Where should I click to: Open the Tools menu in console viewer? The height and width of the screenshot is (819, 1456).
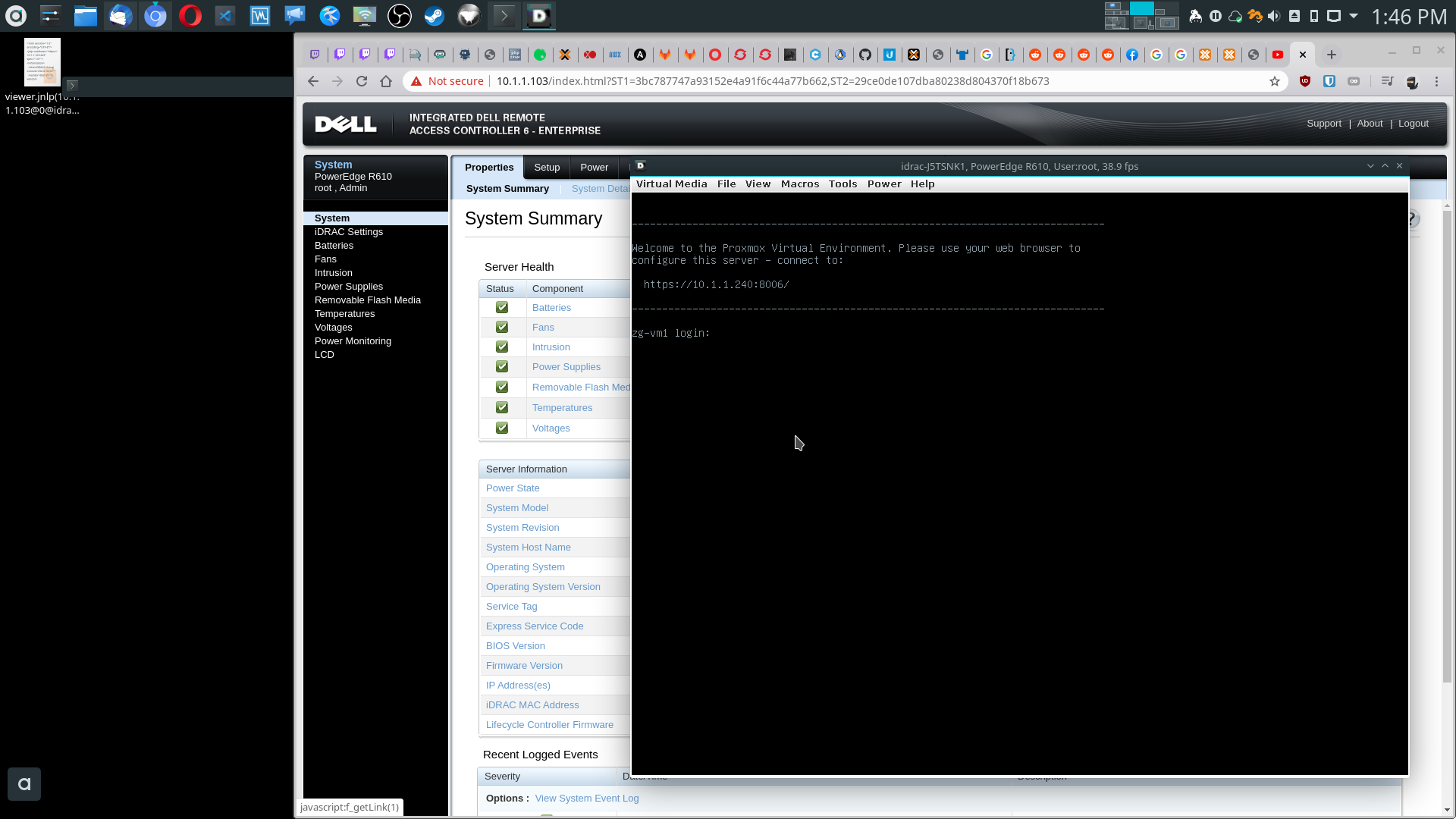click(x=843, y=184)
